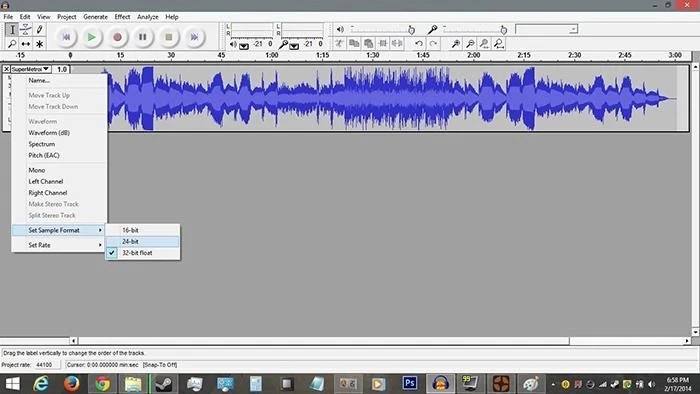The height and width of the screenshot is (394, 700).
Task: Select the Time Shift tool
Action: click(26, 44)
